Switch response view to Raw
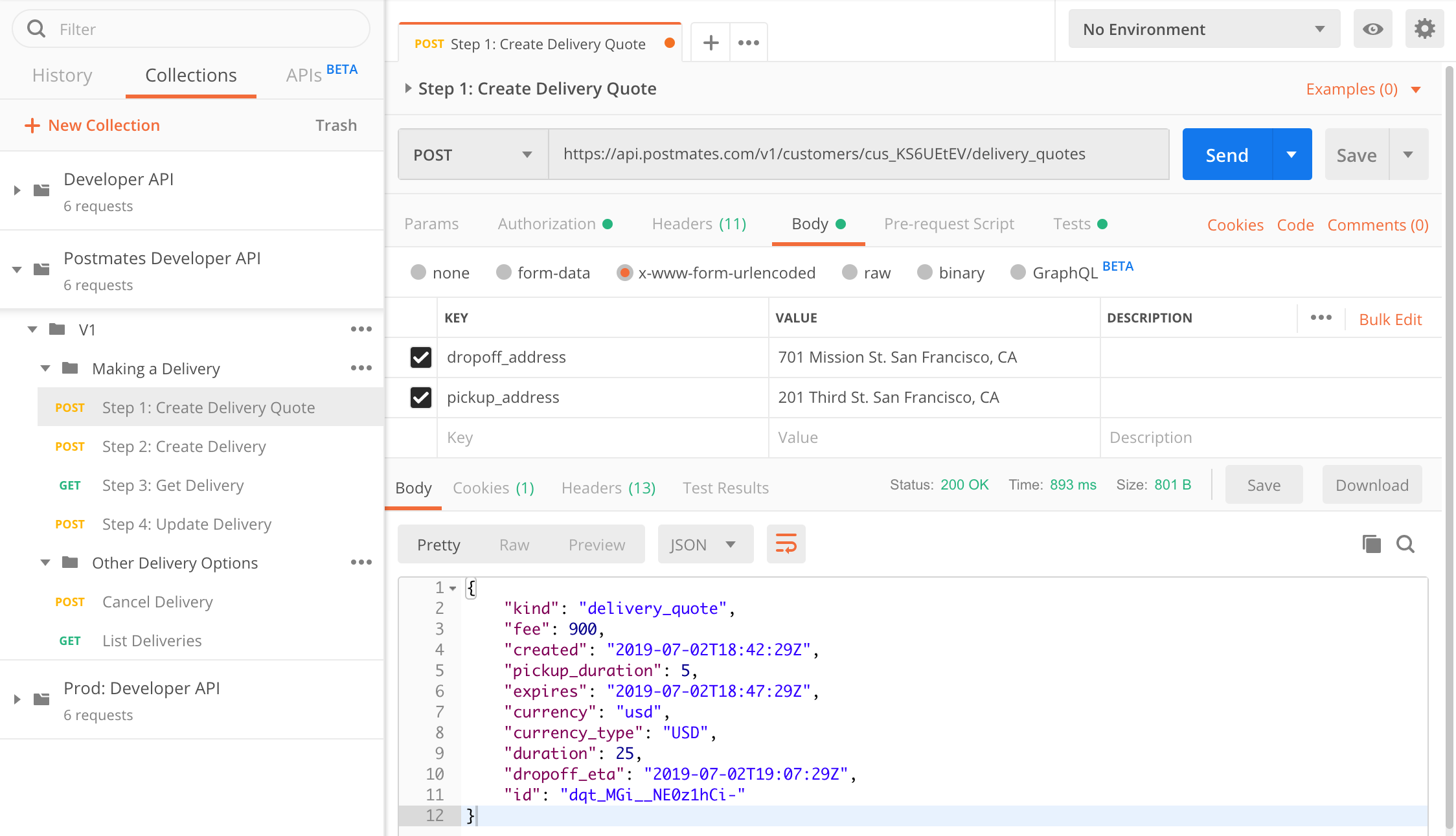The height and width of the screenshot is (836, 1456). tap(514, 545)
